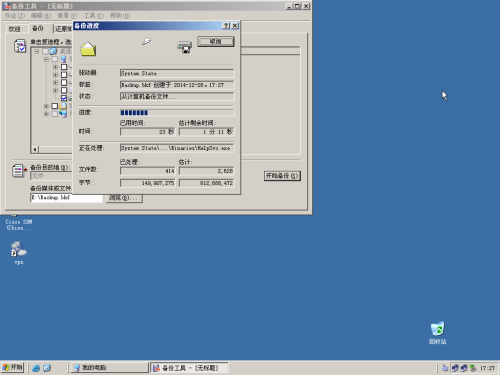Uncheck the ticked System State checkbox
The height and width of the screenshot is (375, 500).
coord(64,98)
